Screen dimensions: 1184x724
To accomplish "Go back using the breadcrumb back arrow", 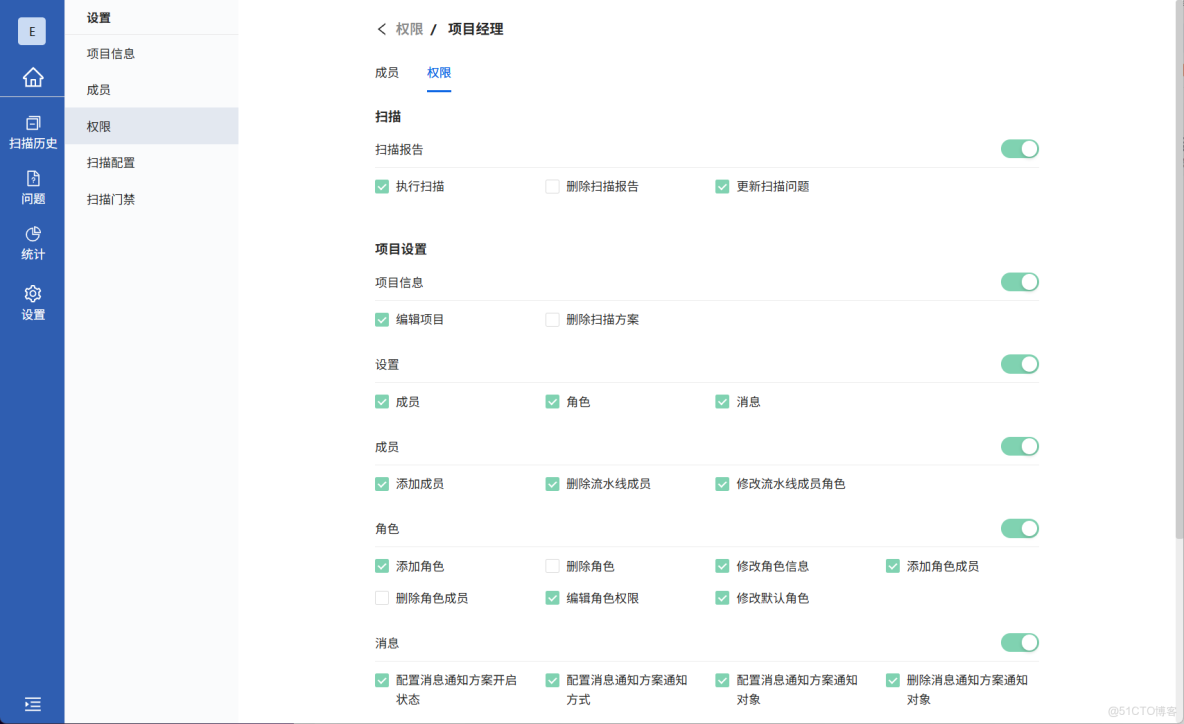I will pos(378,29).
